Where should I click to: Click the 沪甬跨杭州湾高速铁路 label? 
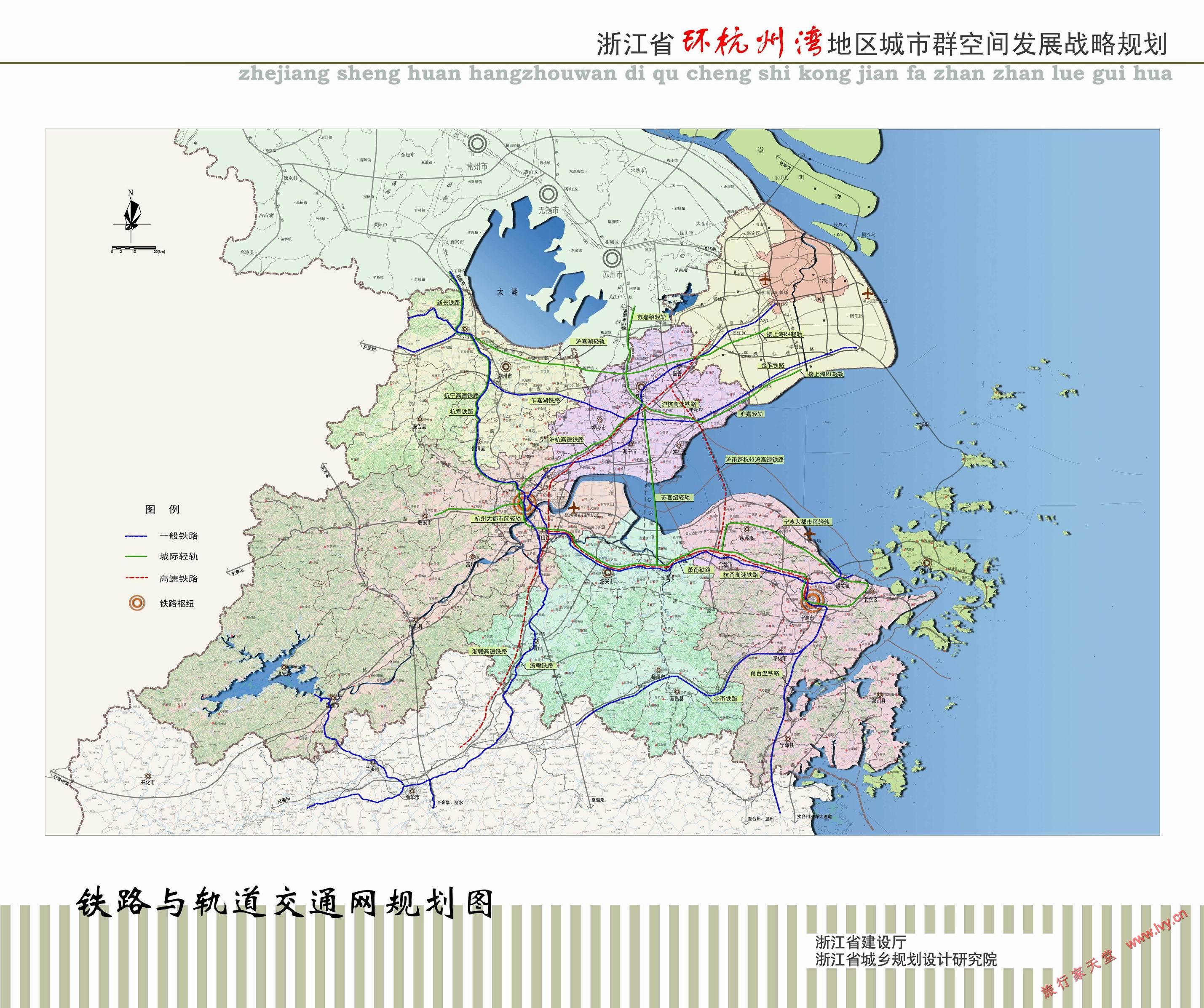click(x=755, y=460)
